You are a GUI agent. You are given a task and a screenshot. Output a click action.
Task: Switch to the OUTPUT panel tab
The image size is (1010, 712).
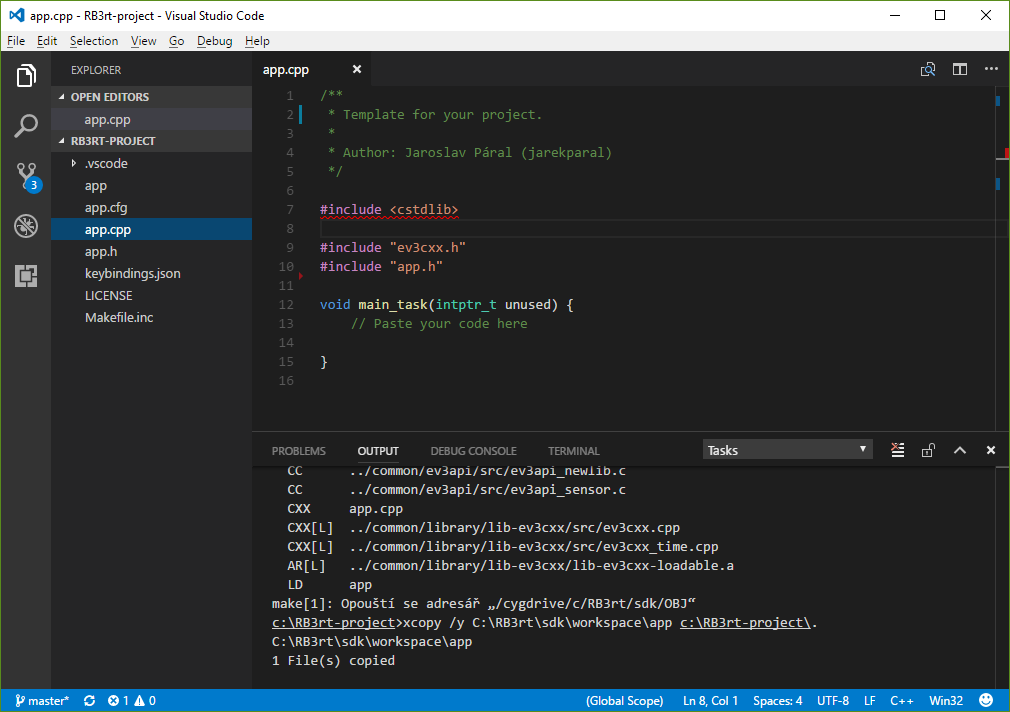coord(378,450)
